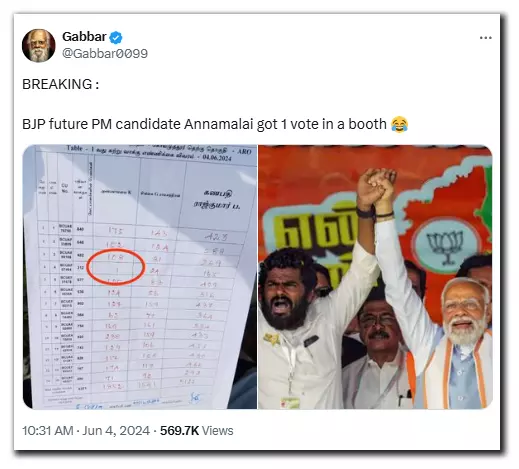Click the 04.06.2024 date on the sheet
Viewport: 519px width, 469px height.
tap(217, 158)
